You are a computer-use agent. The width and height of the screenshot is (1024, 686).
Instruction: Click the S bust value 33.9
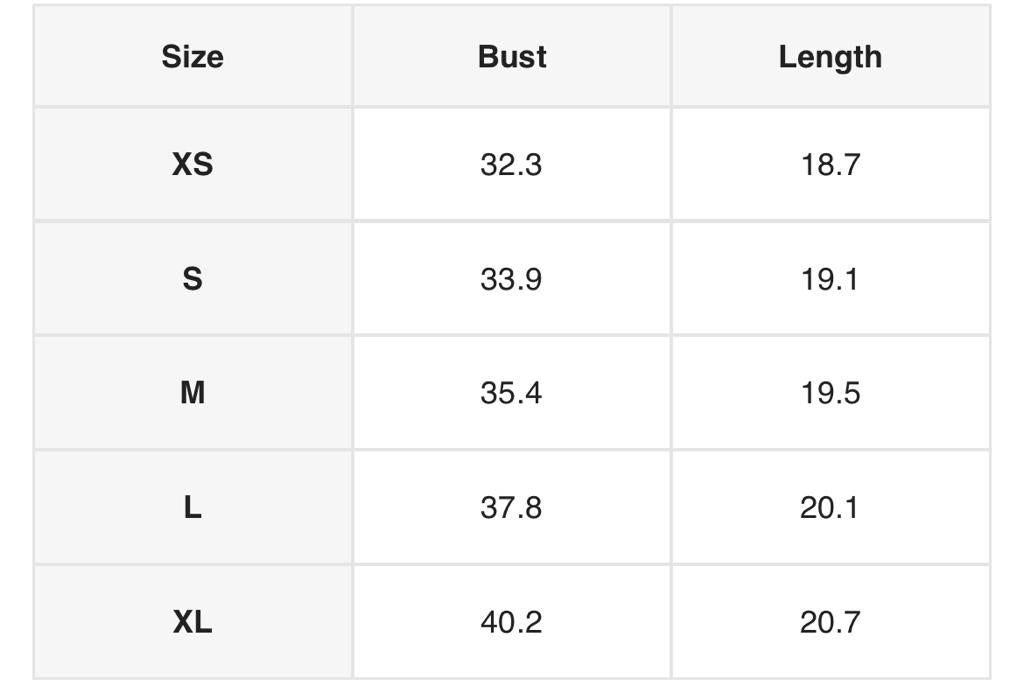click(511, 279)
